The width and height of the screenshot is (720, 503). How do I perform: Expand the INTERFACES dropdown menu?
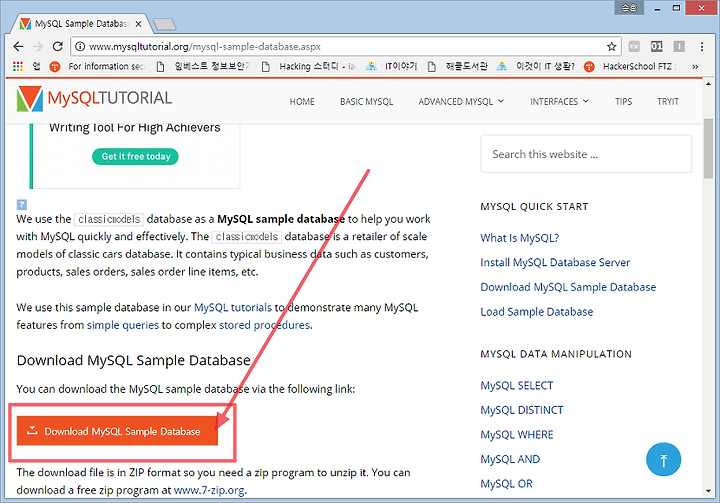click(559, 102)
